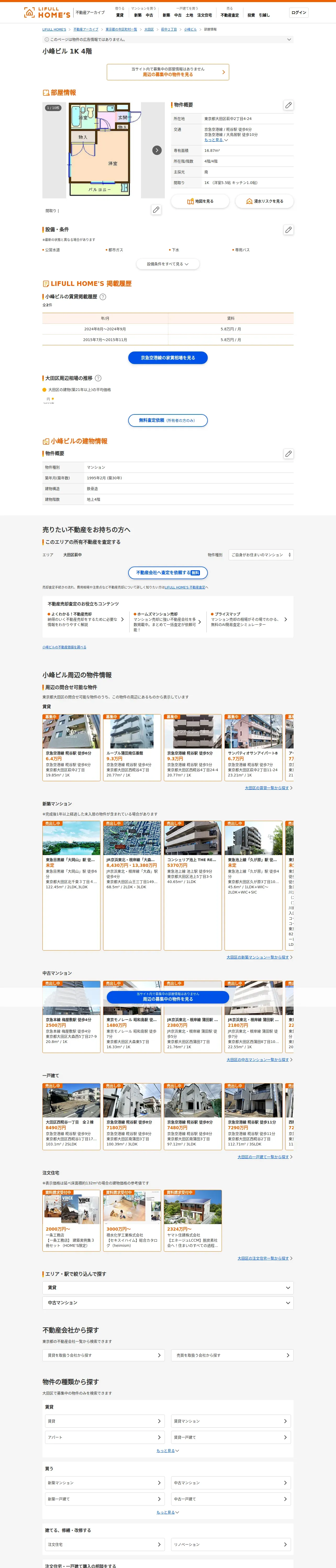336x1568 pixels.
Task: Click 京急空港線の家賃相場を見る button
Action: [x=168, y=358]
